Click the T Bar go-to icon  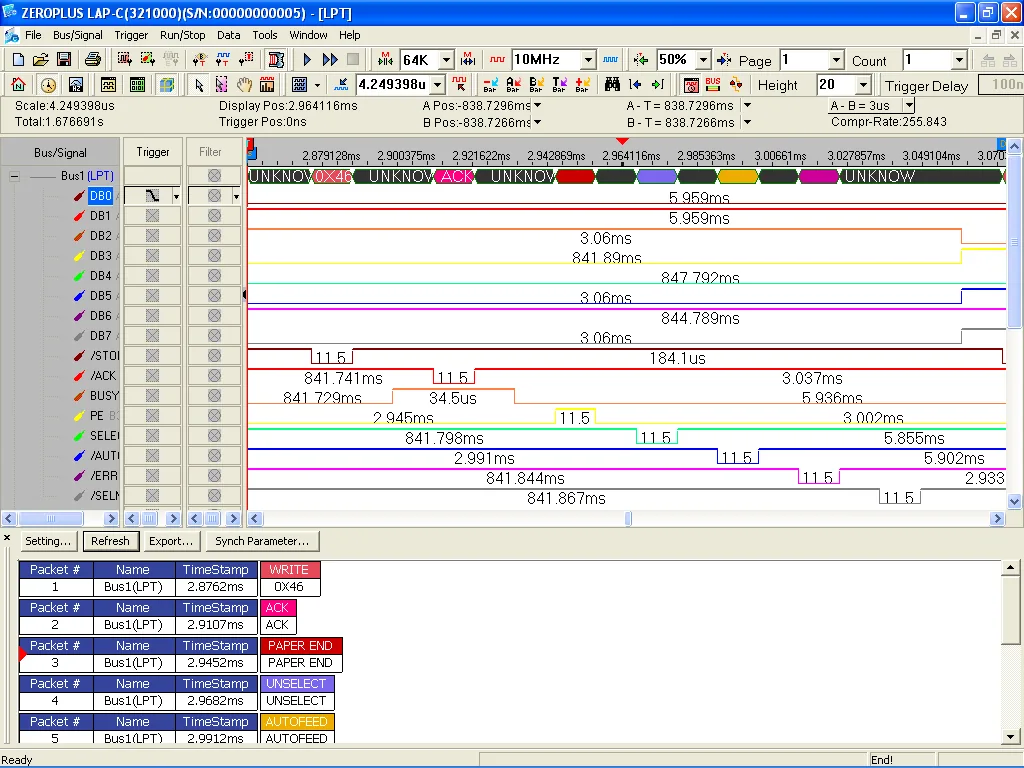pyautogui.click(x=559, y=85)
